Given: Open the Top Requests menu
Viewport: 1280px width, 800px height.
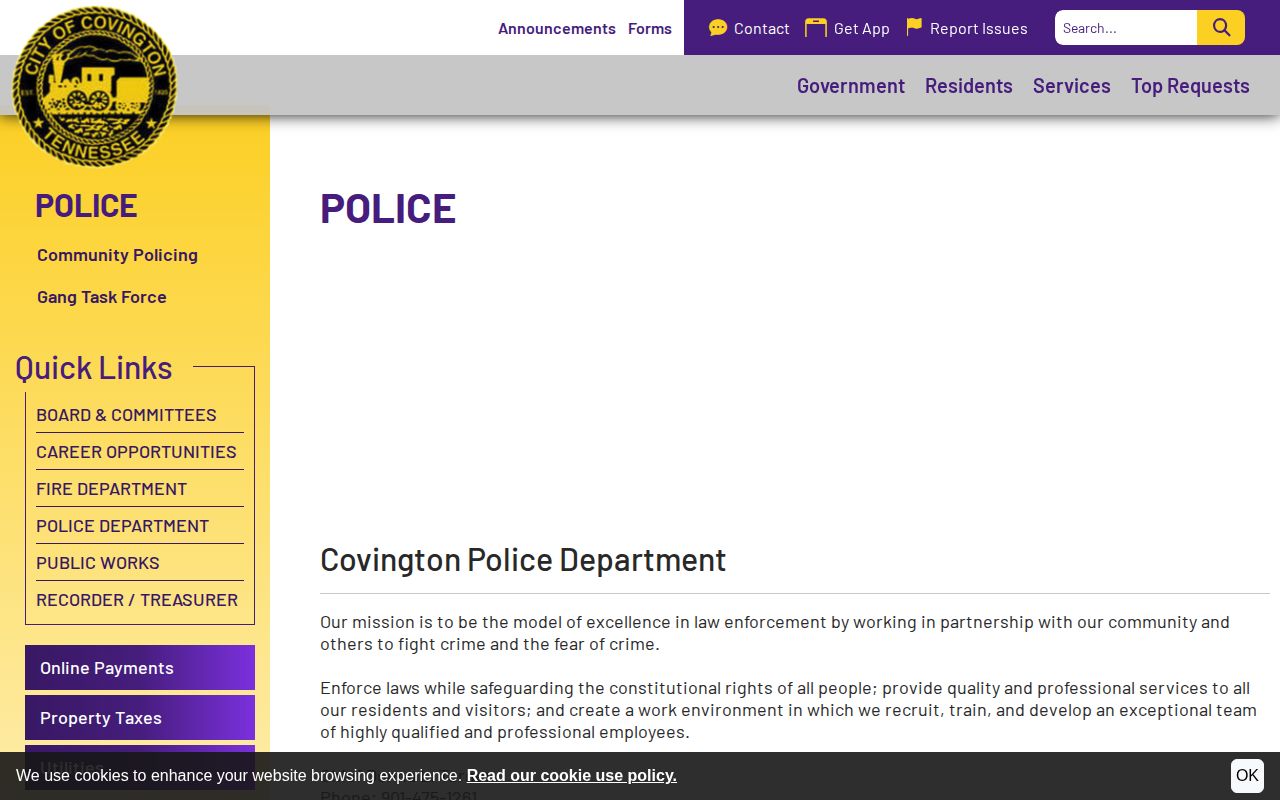Looking at the screenshot, I should [x=1190, y=86].
